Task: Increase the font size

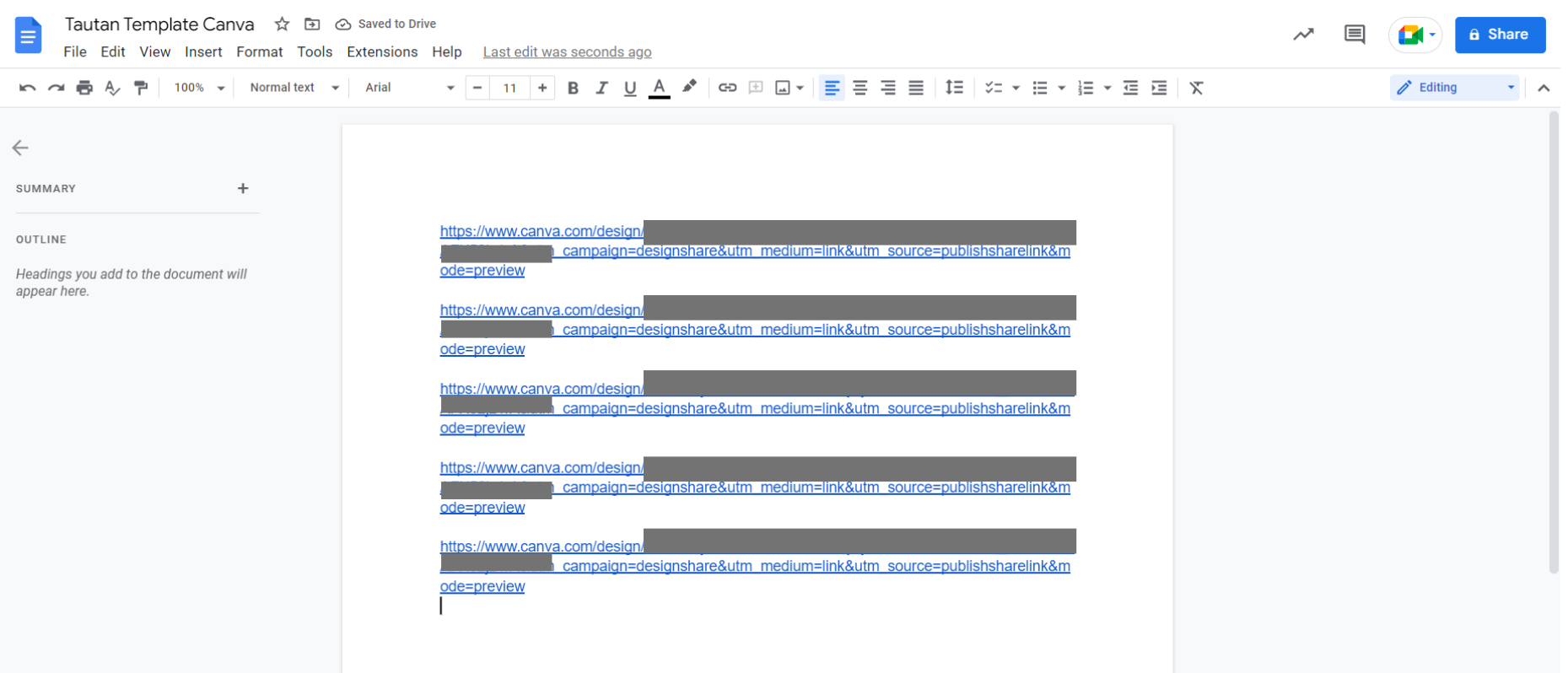Action: [542, 88]
